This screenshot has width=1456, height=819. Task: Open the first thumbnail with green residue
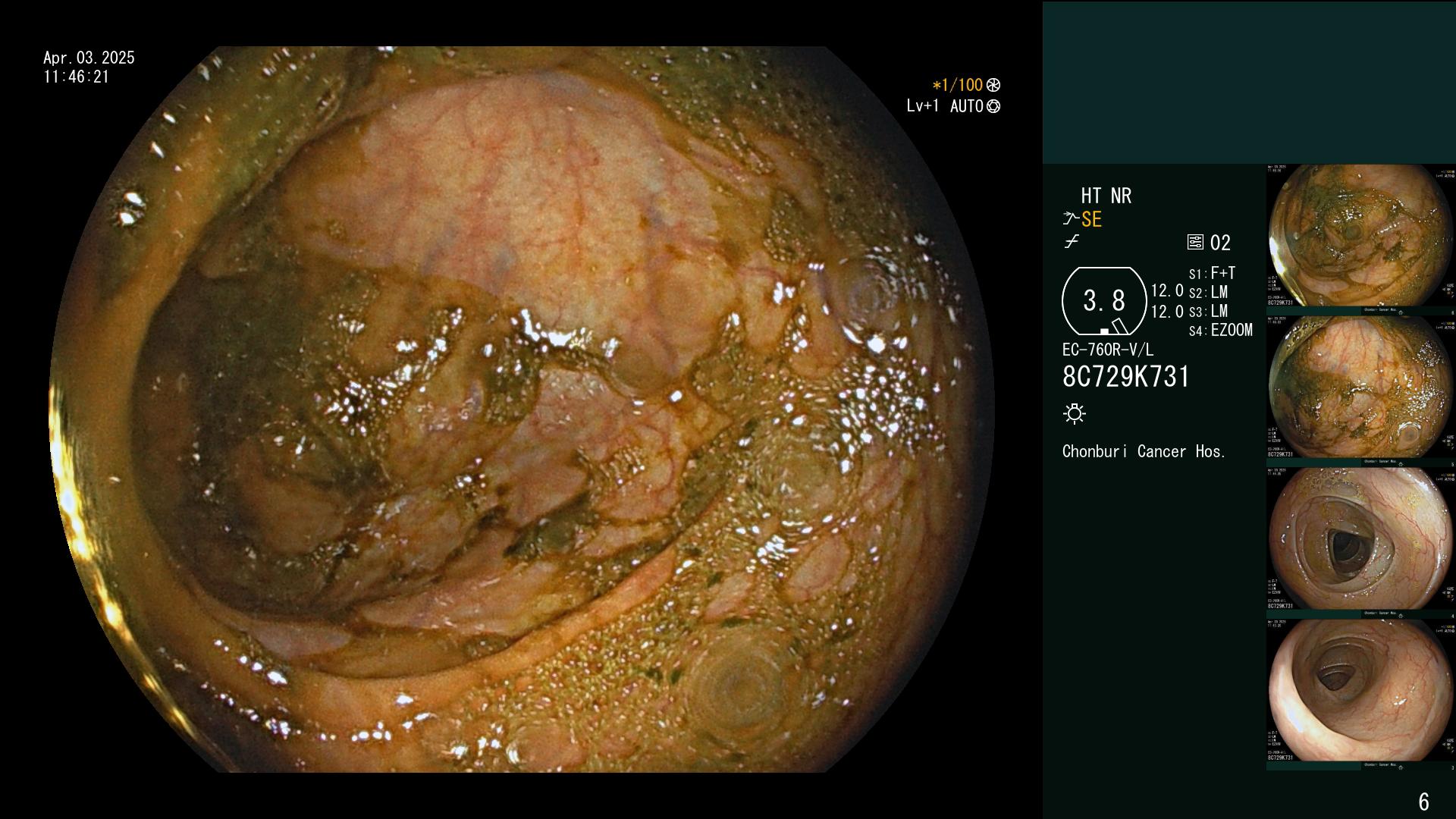coord(1361,236)
